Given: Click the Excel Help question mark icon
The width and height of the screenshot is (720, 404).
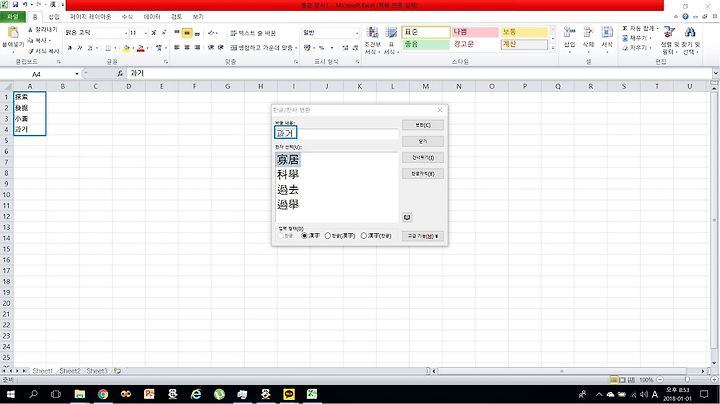Looking at the screenshot, I should point(685,17).
